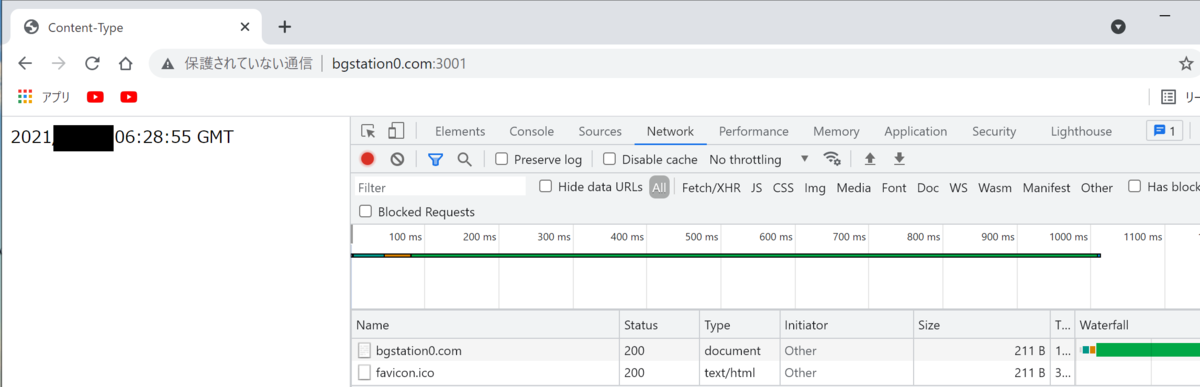Click the network Filter text field
This screenshot has height=387, width=1200.
pyautogui.click(x=440, y=187)
